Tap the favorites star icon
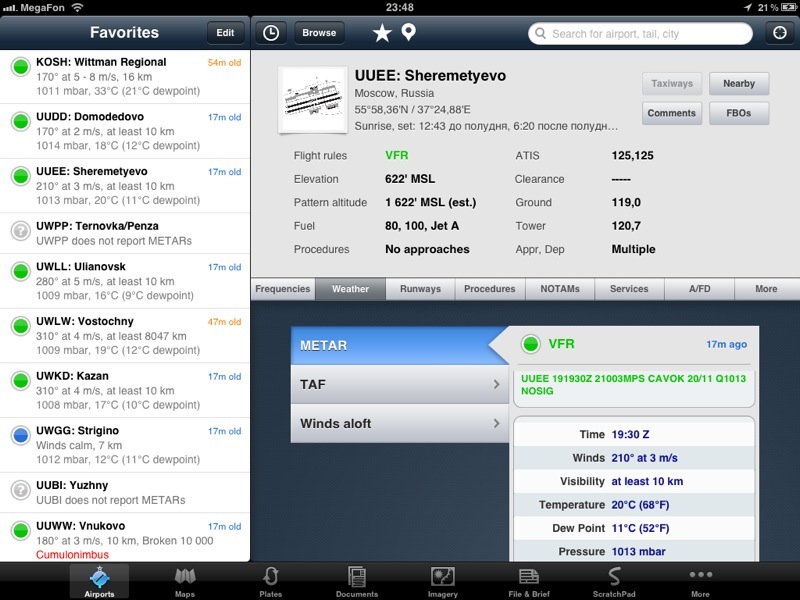Screen dimensions: 800x600 382,33
